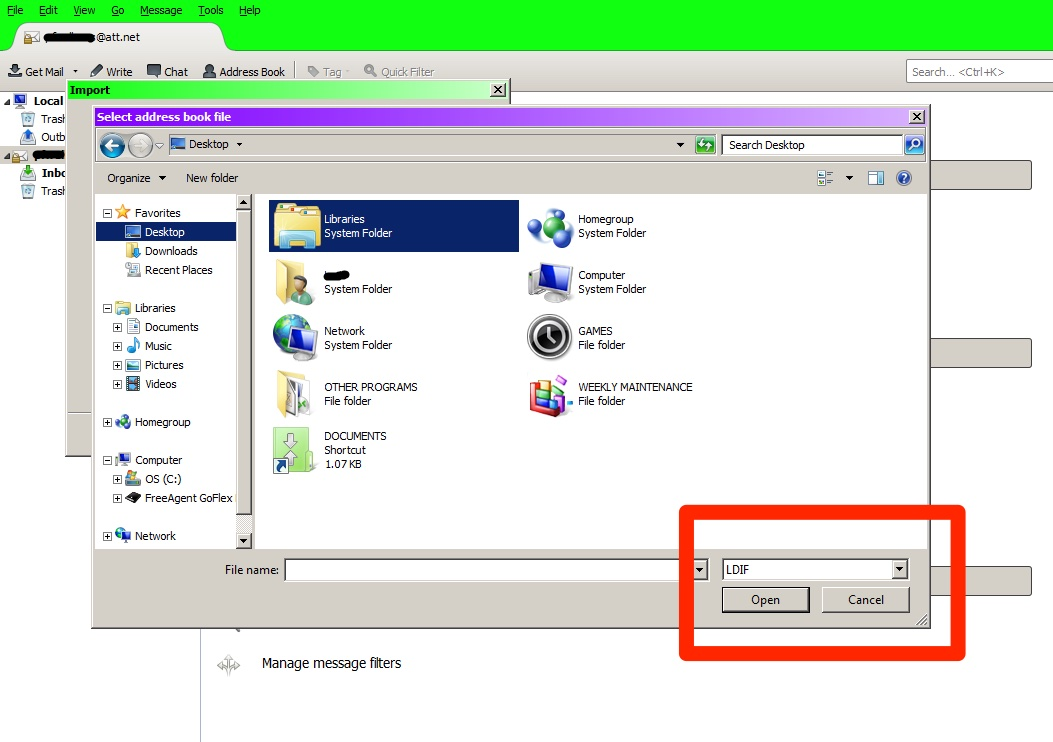Select the DOCUMENTS shortcut icon

click(x=293, y=450)
